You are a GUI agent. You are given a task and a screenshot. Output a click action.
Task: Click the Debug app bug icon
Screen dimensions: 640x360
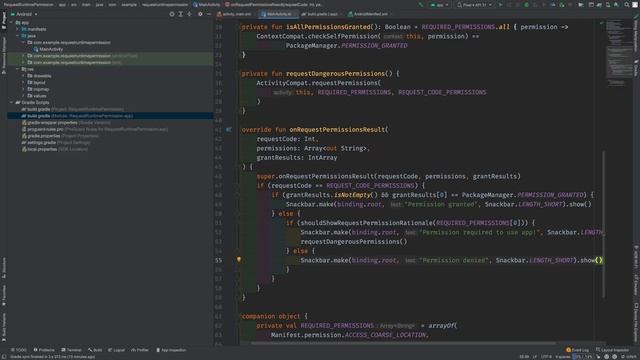526,5
